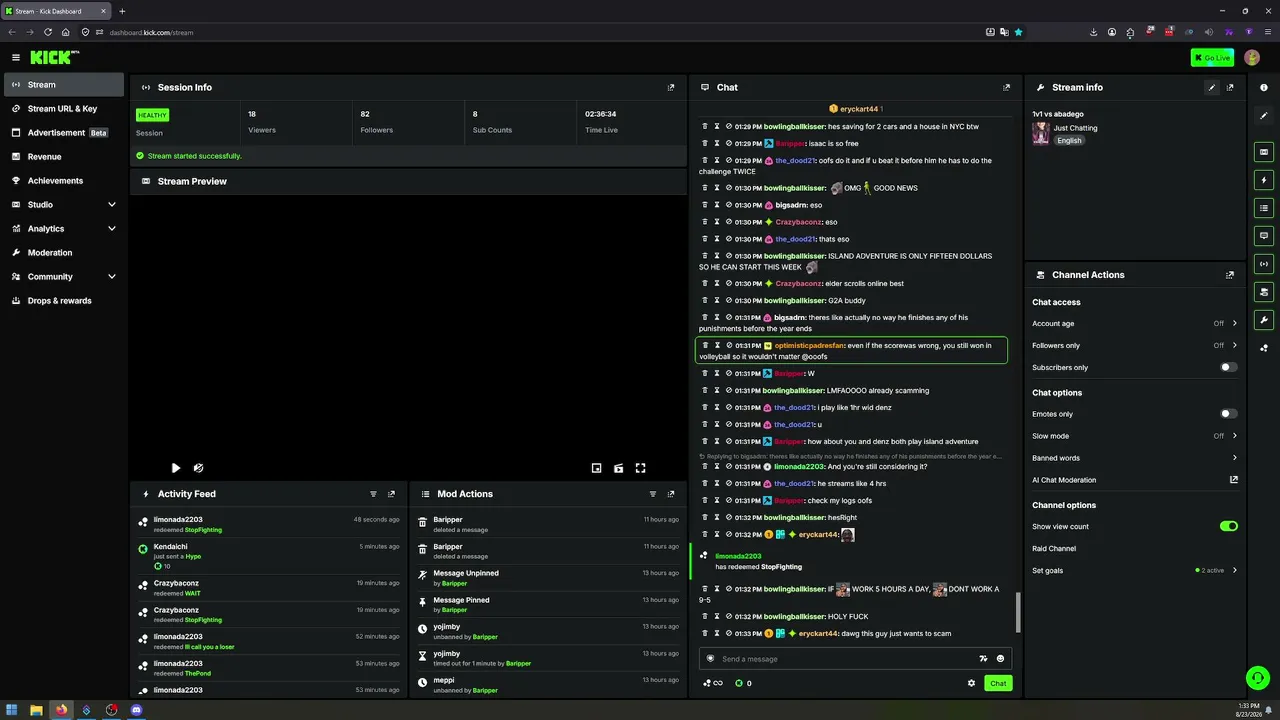Toggle Subscribers only chat
Screen dimensions: 1280x720
(x=1229, y=367)
